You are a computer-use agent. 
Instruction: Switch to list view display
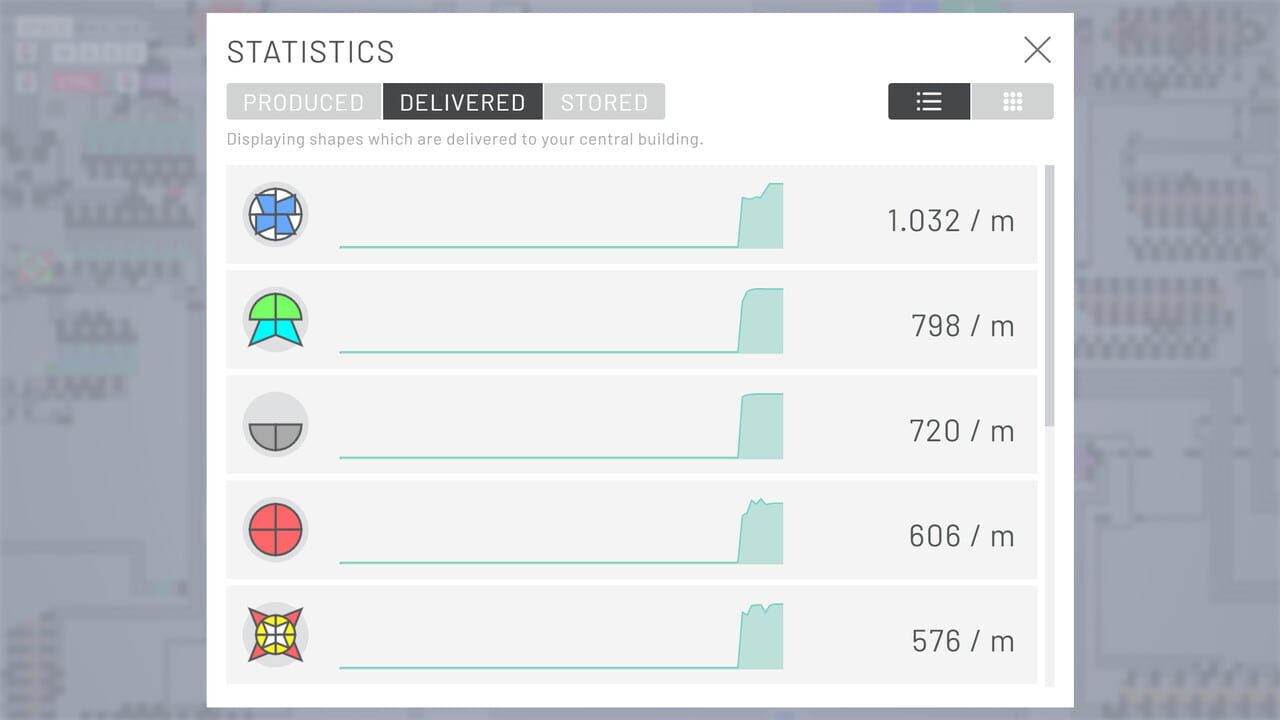929,102
